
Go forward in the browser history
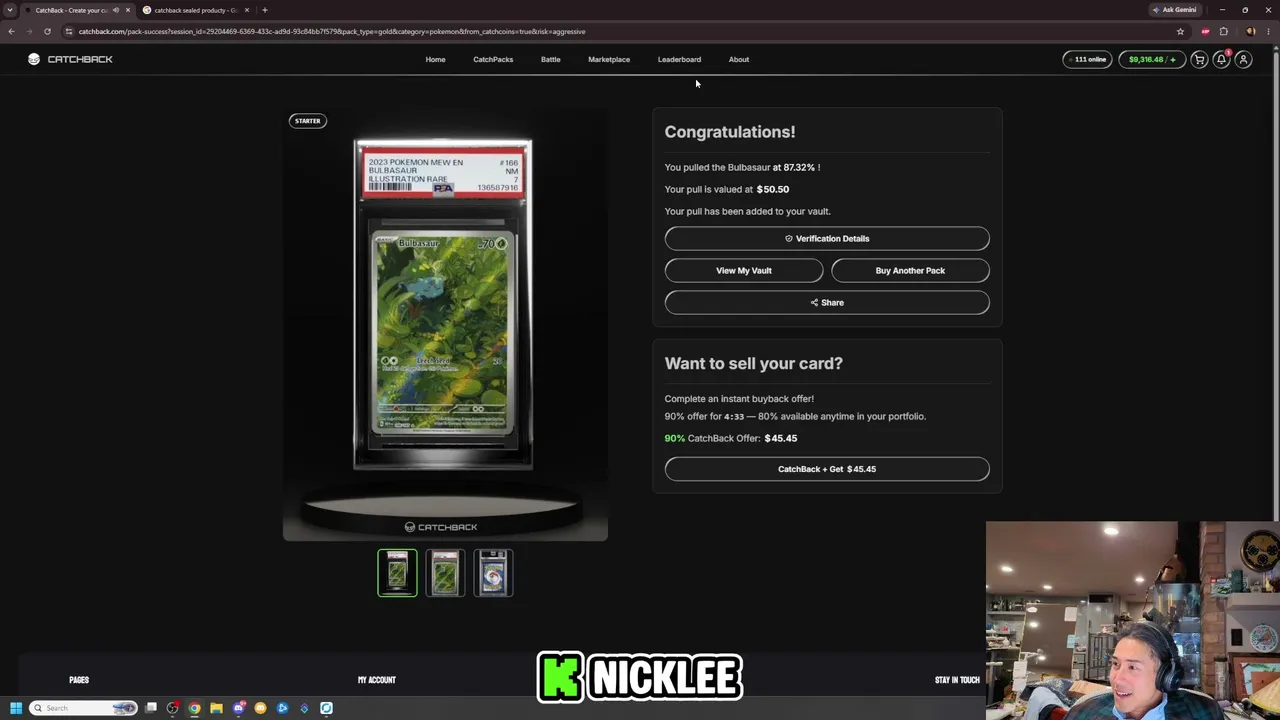[29, 31]
